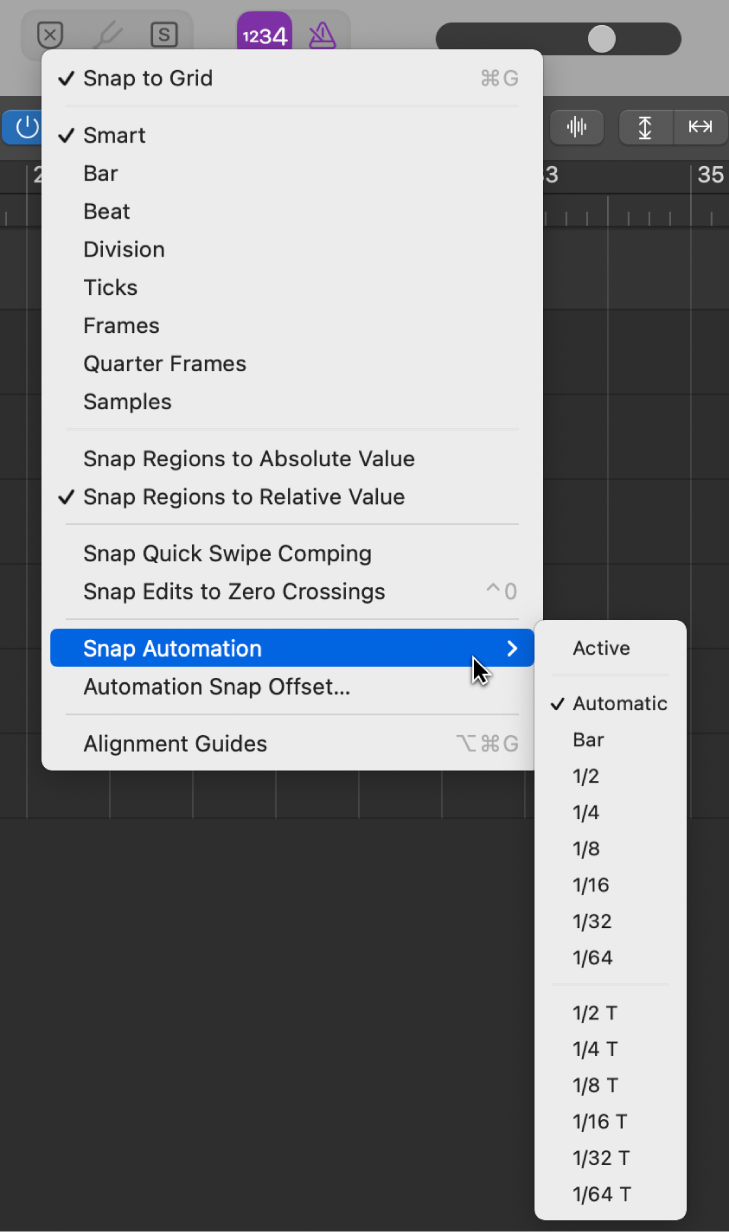
Task: Select the S toolbar icon
Action: pos(166,34)
